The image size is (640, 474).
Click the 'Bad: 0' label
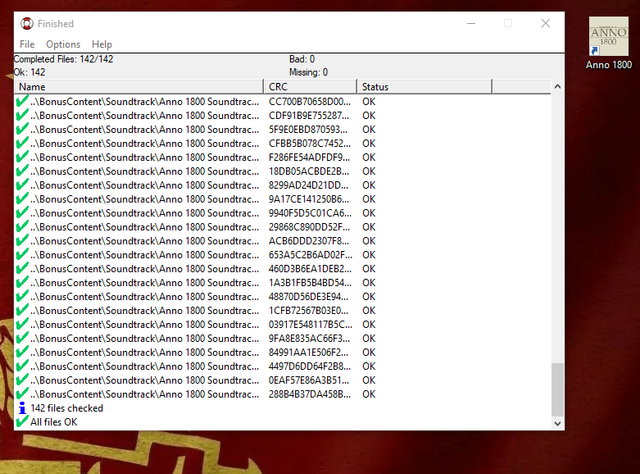(302, 59)
